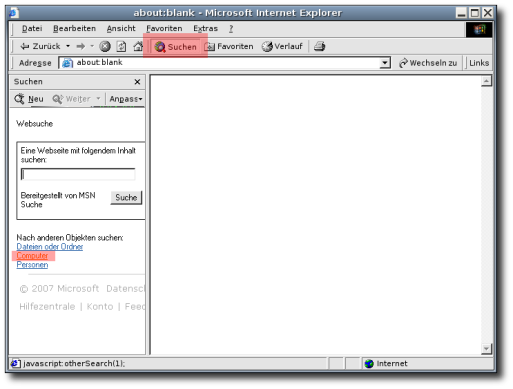Click the Wechseln zu button
This screenshot has height=389, width=513.
pyautogui.click(x=428, y=63)
